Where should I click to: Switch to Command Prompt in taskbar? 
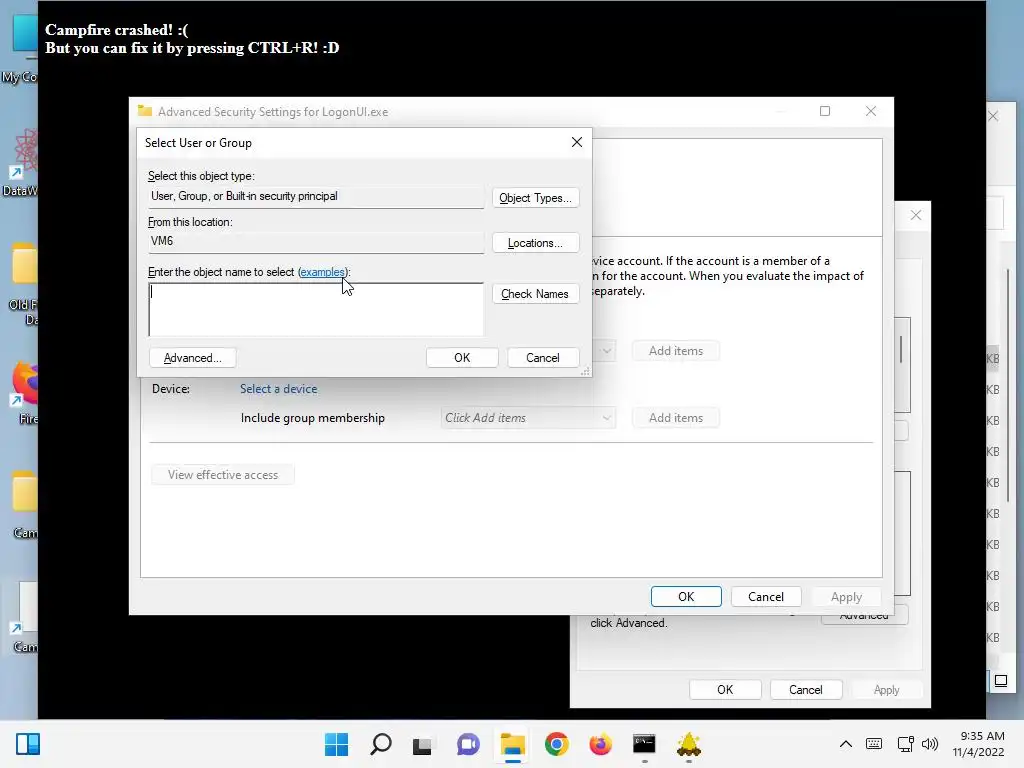[x=644, y=744]
